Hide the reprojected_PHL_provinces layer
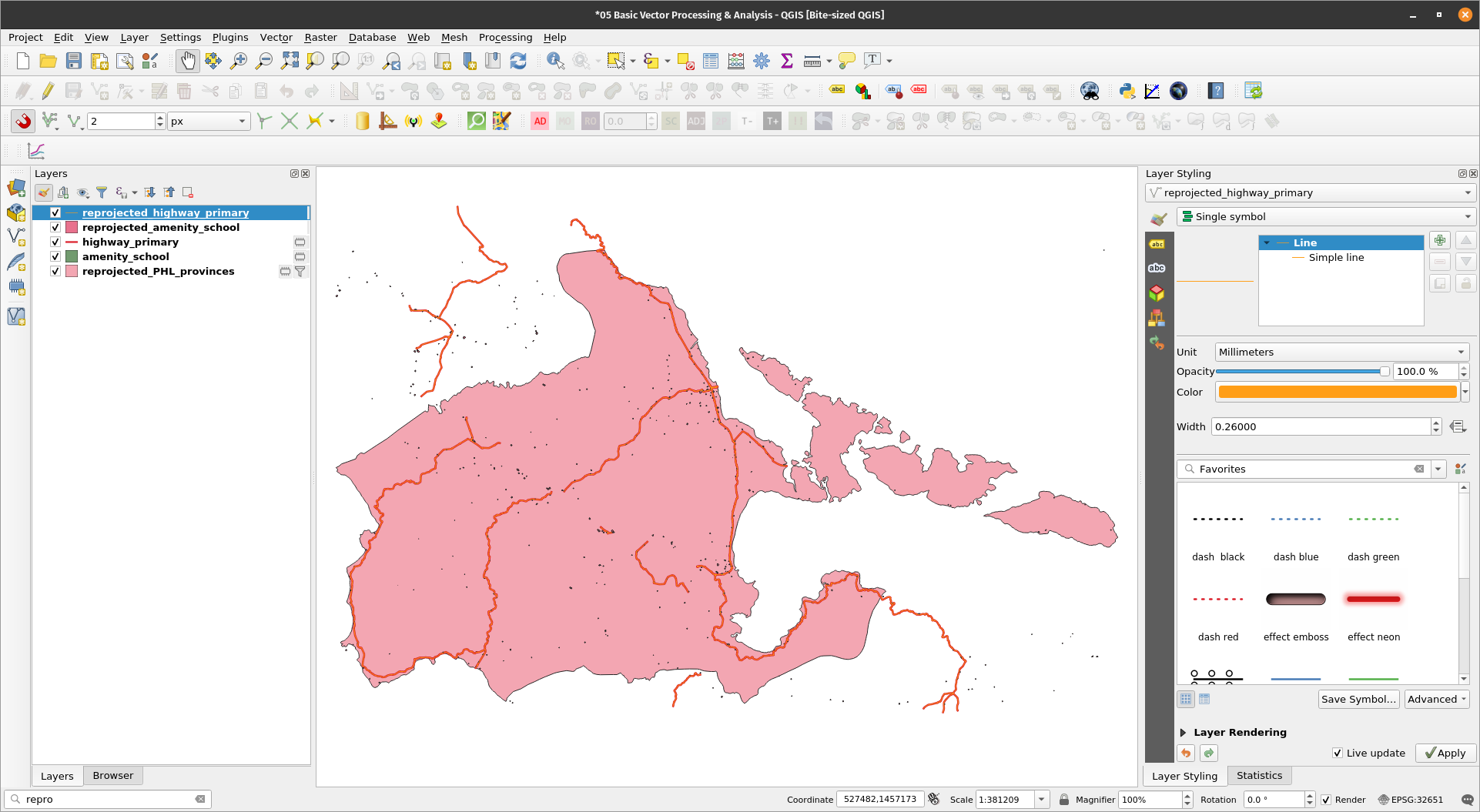Image resolution: width=1480 pixels, height=812 pixels. click(x=55, y=271)
